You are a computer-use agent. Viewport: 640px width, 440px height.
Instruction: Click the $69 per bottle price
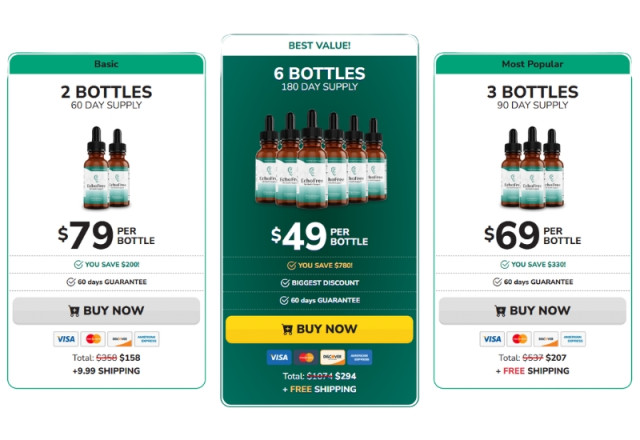tap(533, 235)
